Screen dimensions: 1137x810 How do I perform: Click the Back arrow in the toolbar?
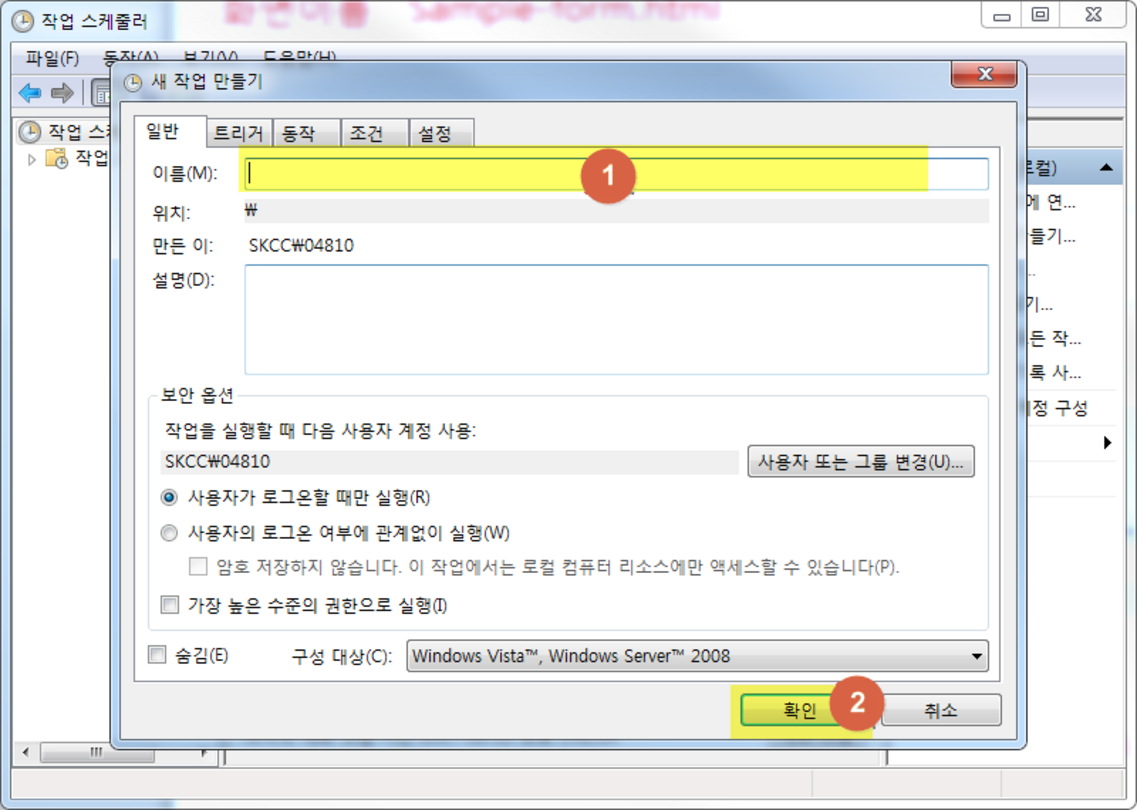pyautogui.click(x=30, y=93)
